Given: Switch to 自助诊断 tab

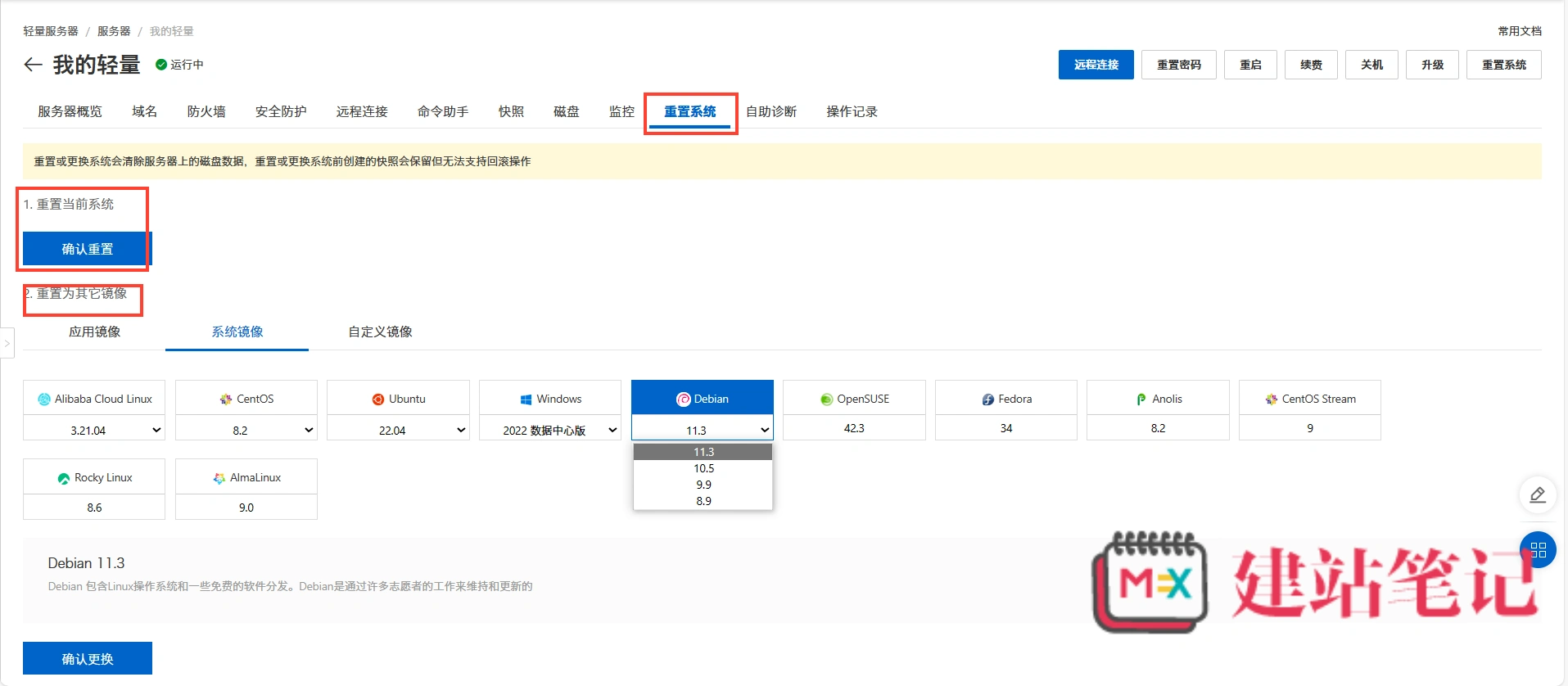Looking at the screenshot, I should point(771,111).
